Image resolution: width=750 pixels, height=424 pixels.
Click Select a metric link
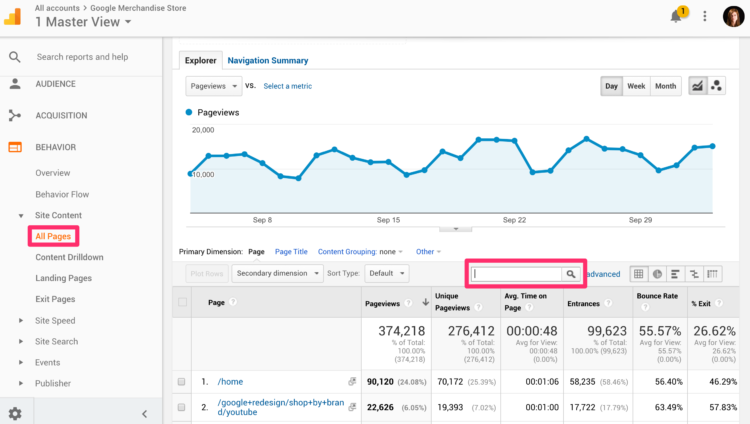(x=287, y=86)
